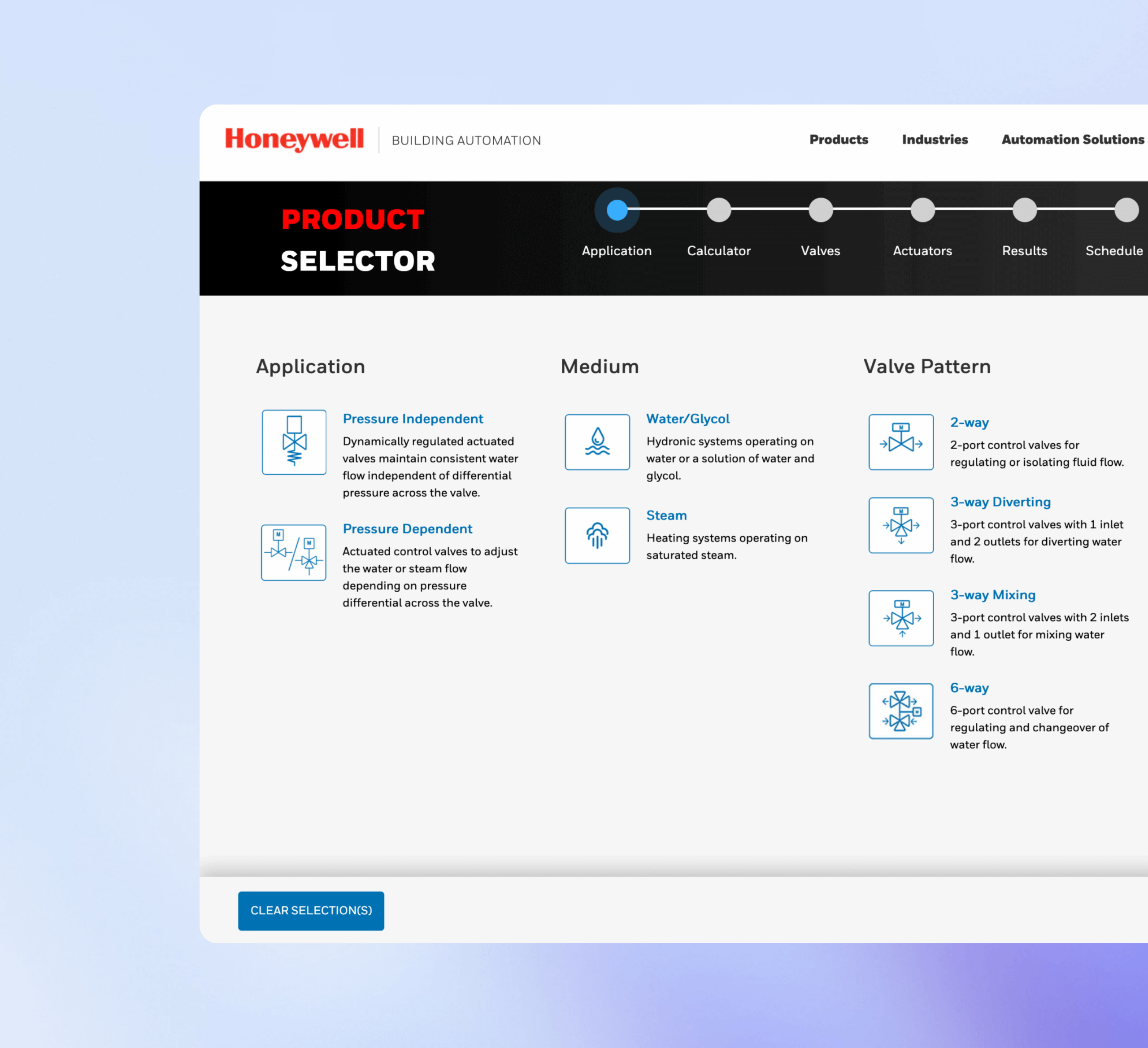Go to the Actuators step
Screen dimensions: 1148x1048
(922, 210)
